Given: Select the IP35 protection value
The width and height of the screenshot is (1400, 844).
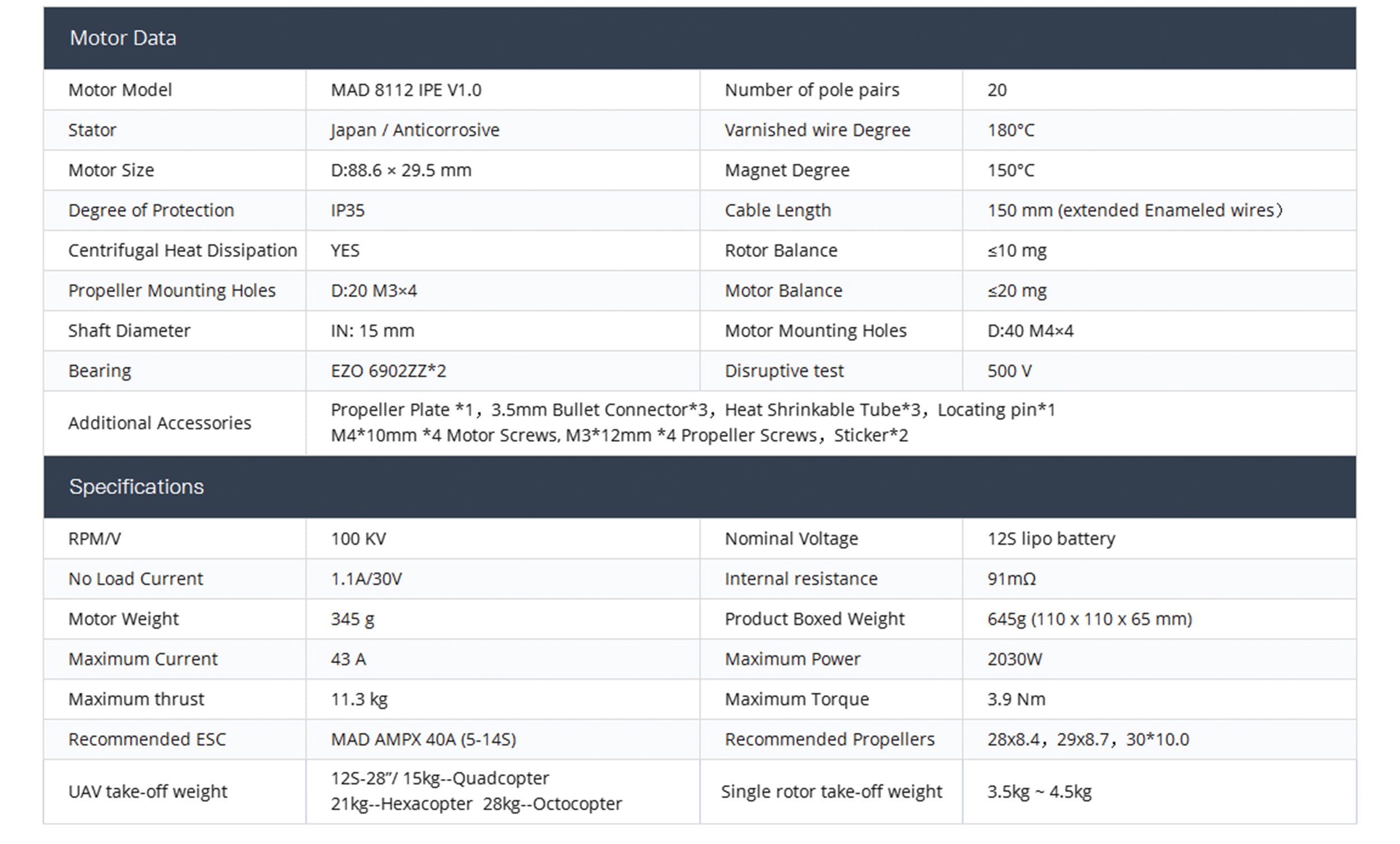Looking at the screenshot, I should click(348, 210).
